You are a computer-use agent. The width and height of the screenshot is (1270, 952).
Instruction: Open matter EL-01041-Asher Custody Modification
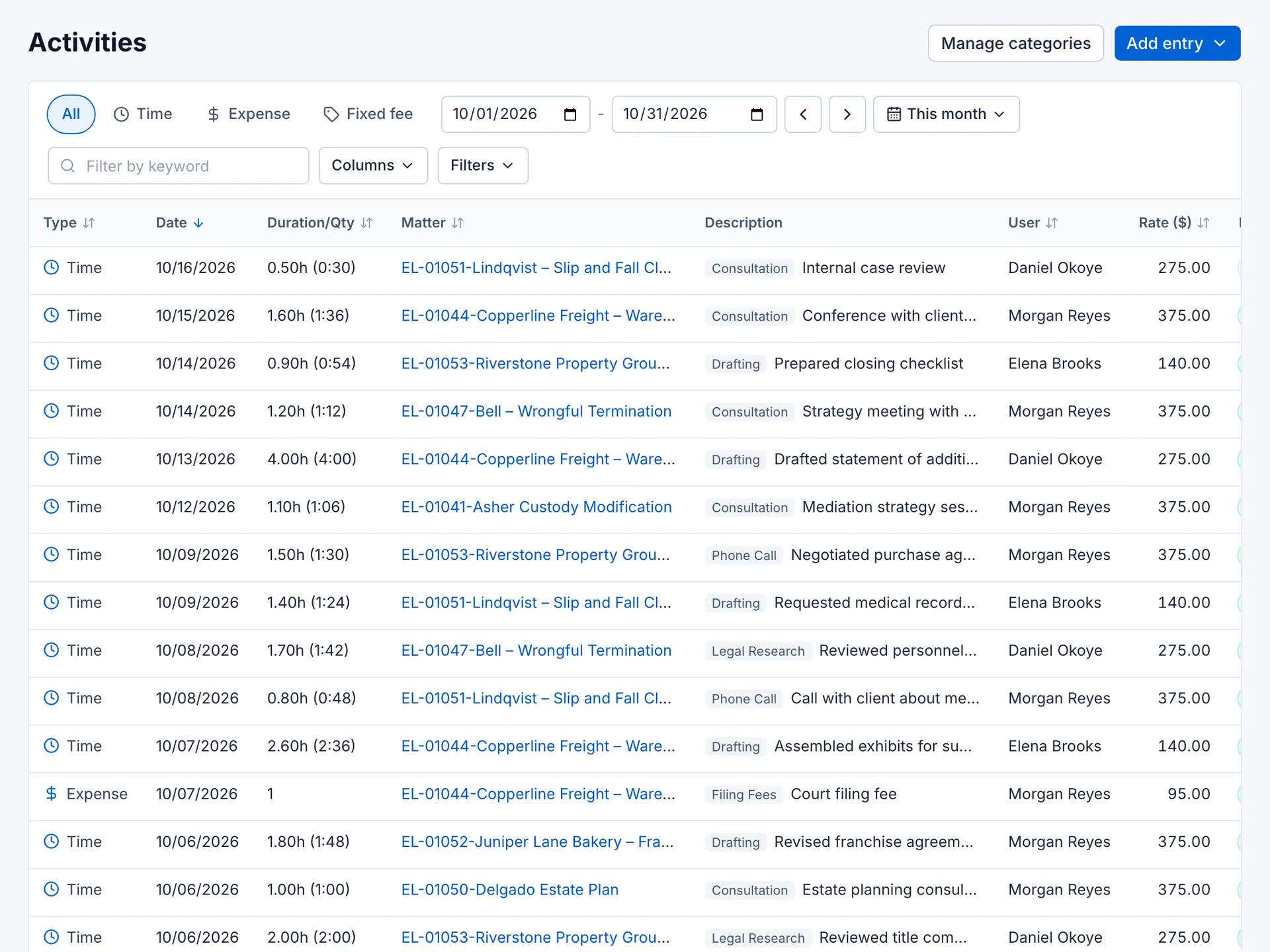[x=536, y=507]
